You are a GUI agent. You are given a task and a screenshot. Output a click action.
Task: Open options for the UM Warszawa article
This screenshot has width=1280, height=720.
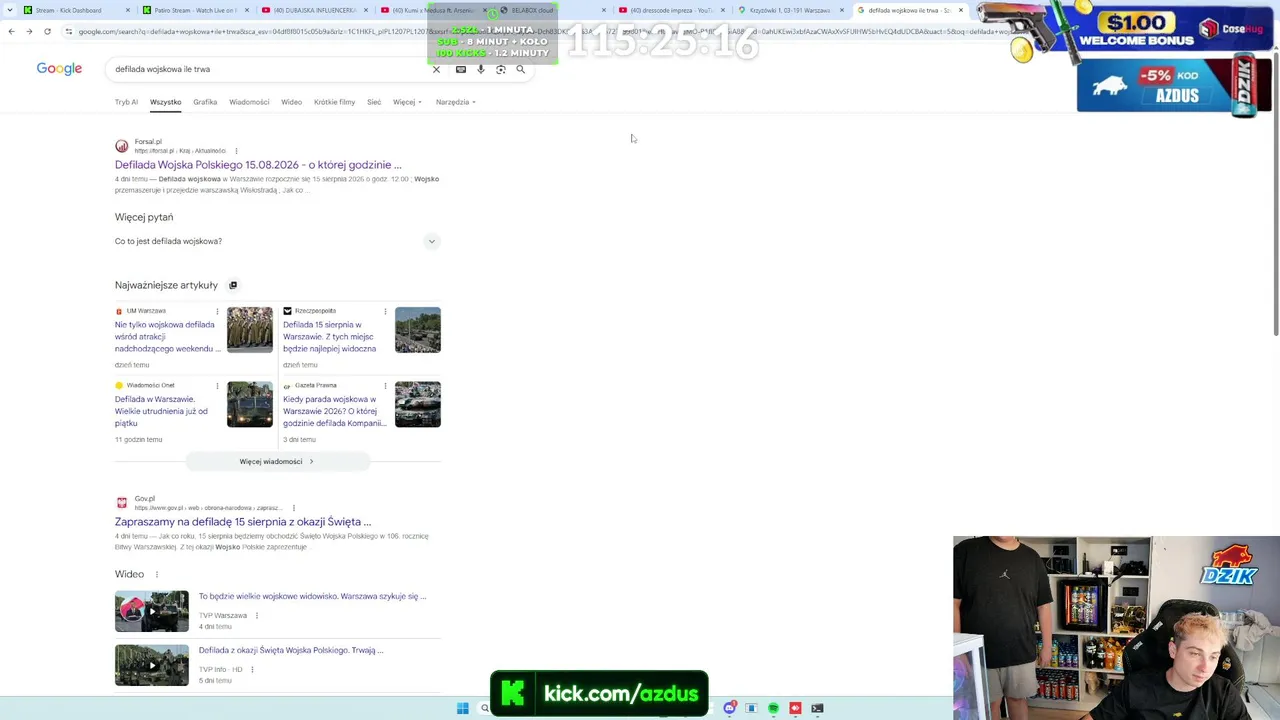click(217, 311)
